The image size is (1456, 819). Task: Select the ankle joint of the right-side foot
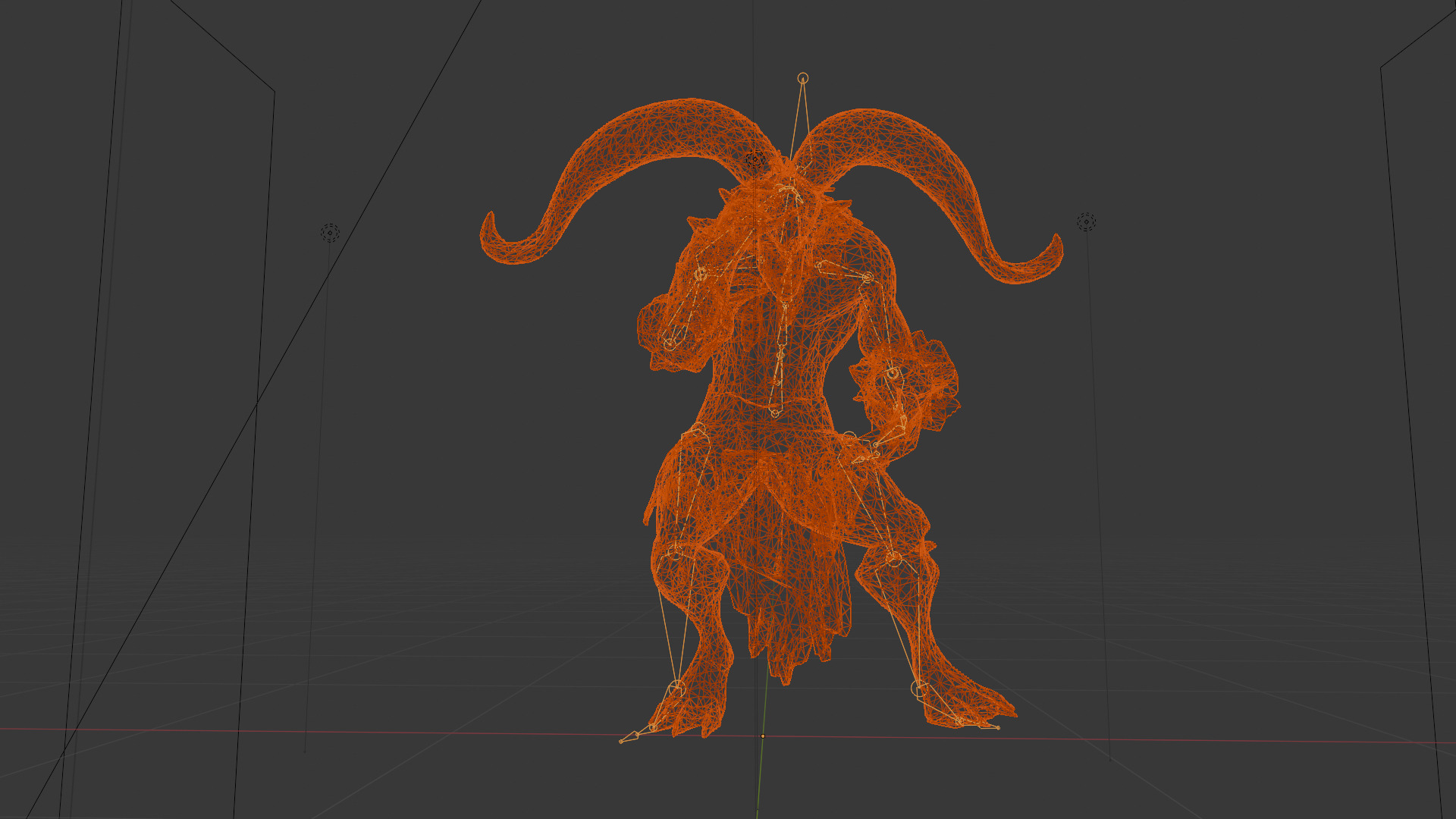[x=919, y=689]
